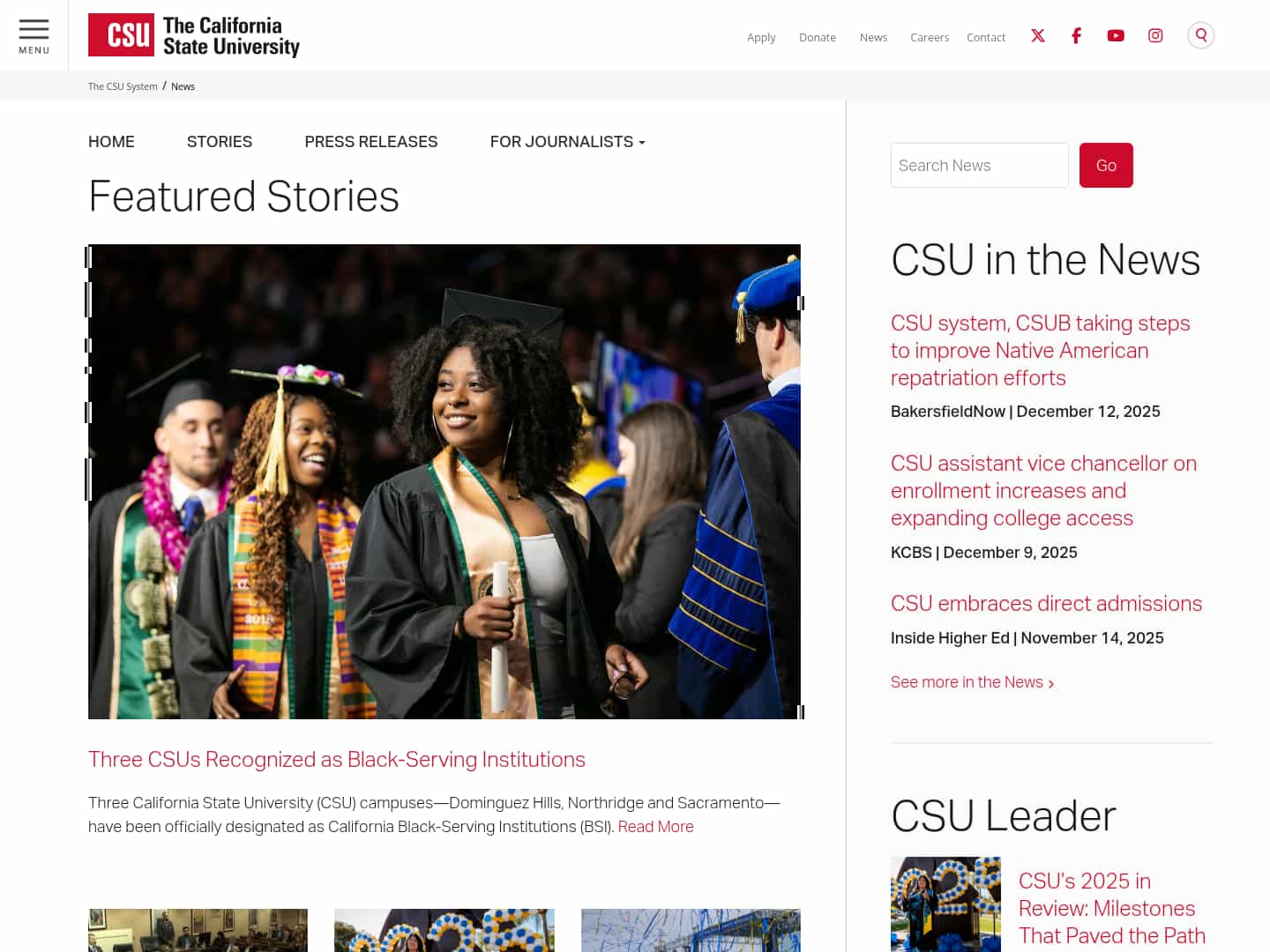Click the CSU logo
Image resolution: width=1270 pixels, height=952 pixels.
tap(194, 35)
